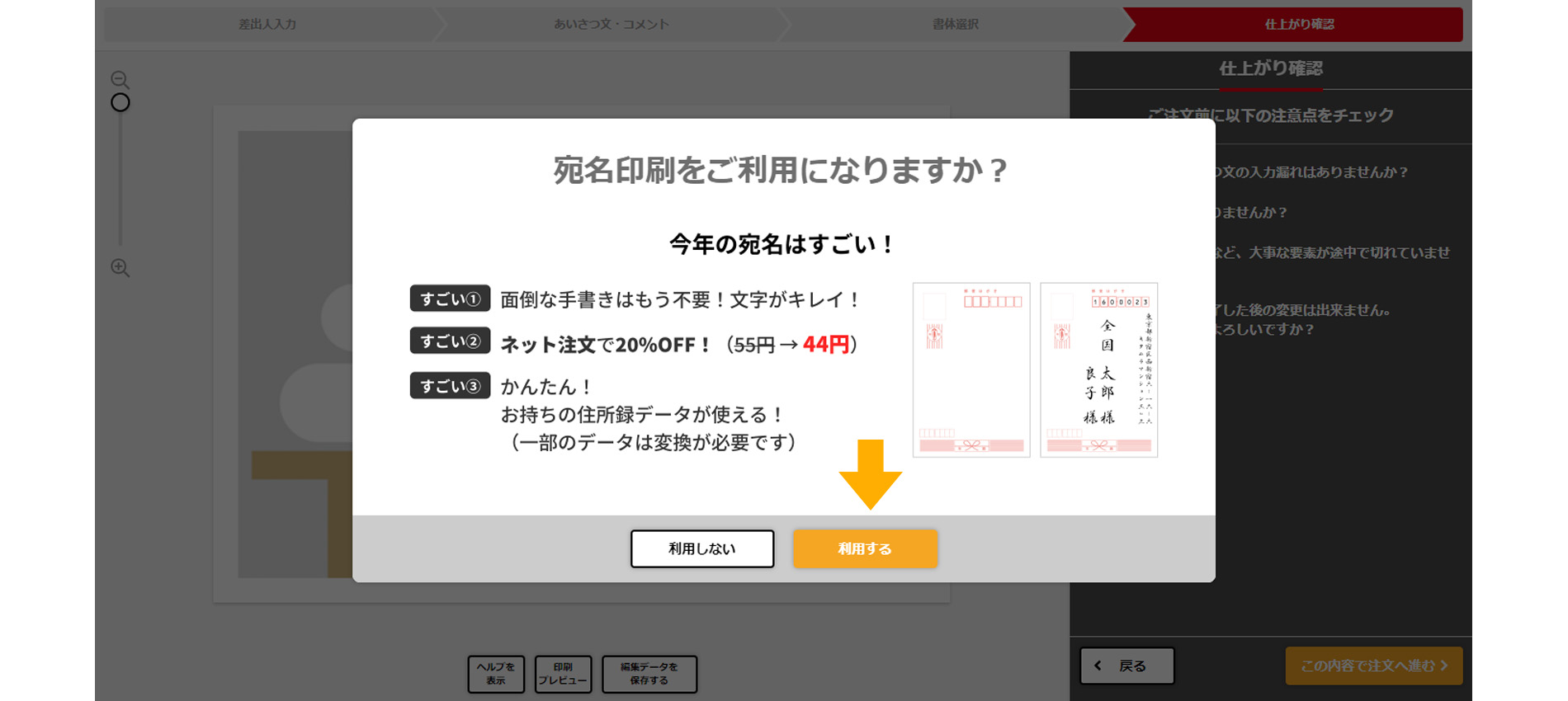Click ネット注文で20%OFF! price text
This screenshot has height=701, width=1568.
click(x=679, y=345)
